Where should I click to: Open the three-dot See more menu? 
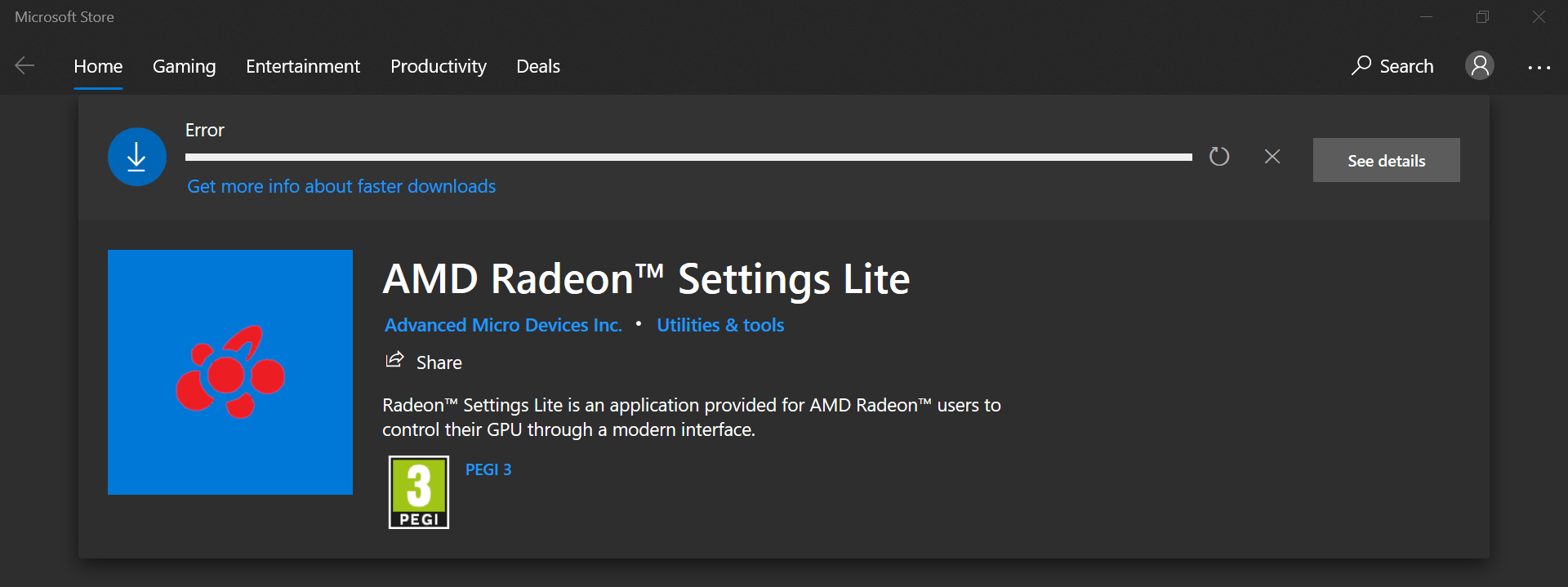click(x=1539, y=68)
